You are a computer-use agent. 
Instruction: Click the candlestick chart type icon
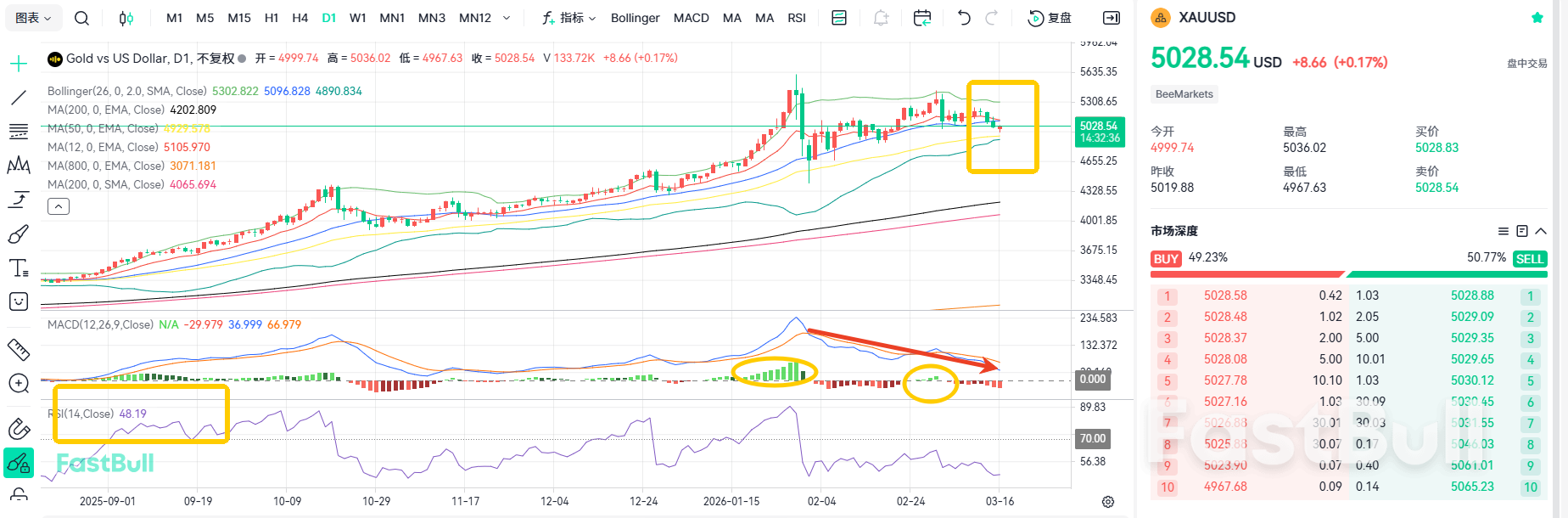click(126, 18)
